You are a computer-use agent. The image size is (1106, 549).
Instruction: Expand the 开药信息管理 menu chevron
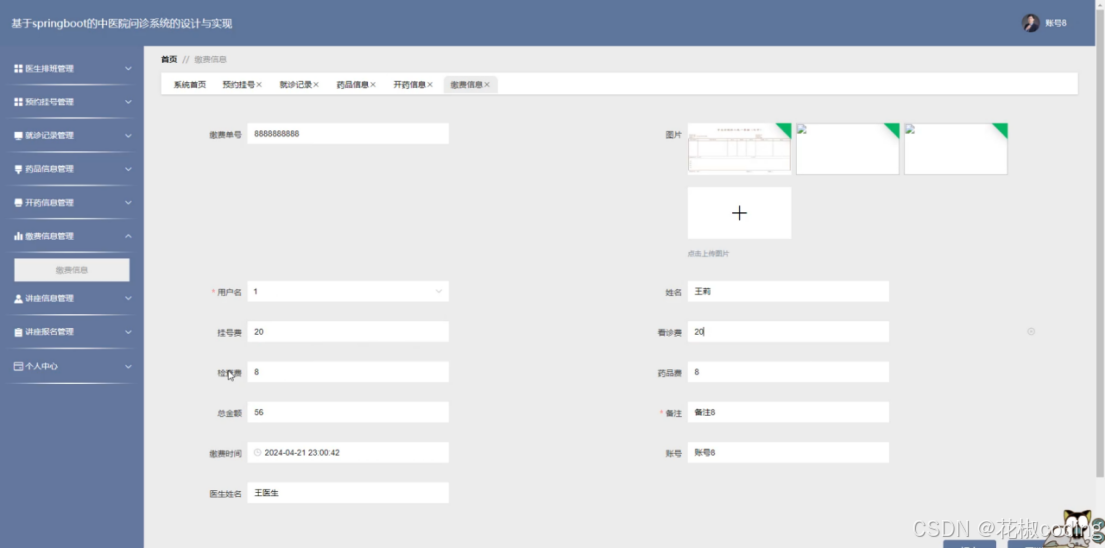click(128, 203)
